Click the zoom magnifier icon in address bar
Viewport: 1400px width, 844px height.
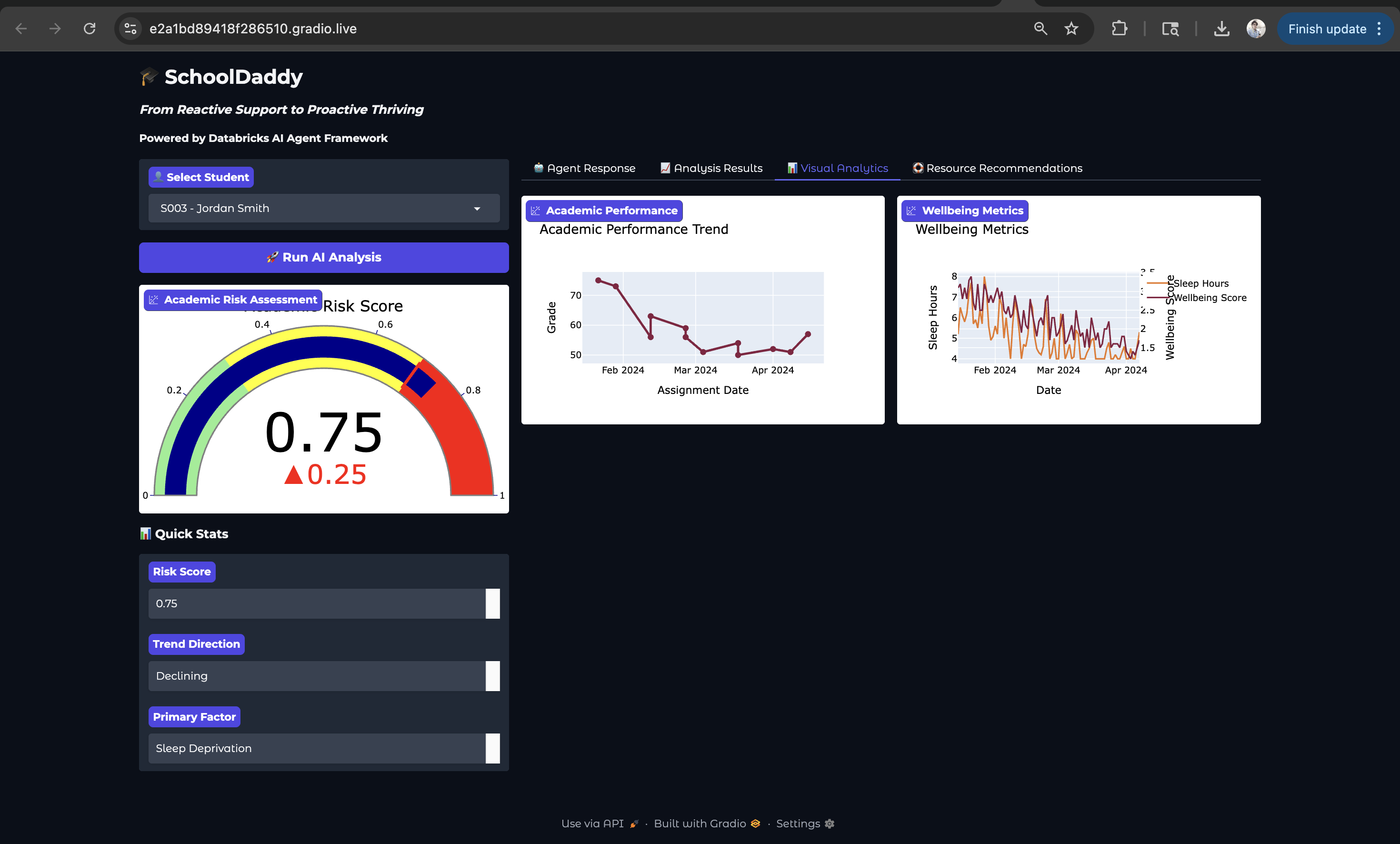1040,29
